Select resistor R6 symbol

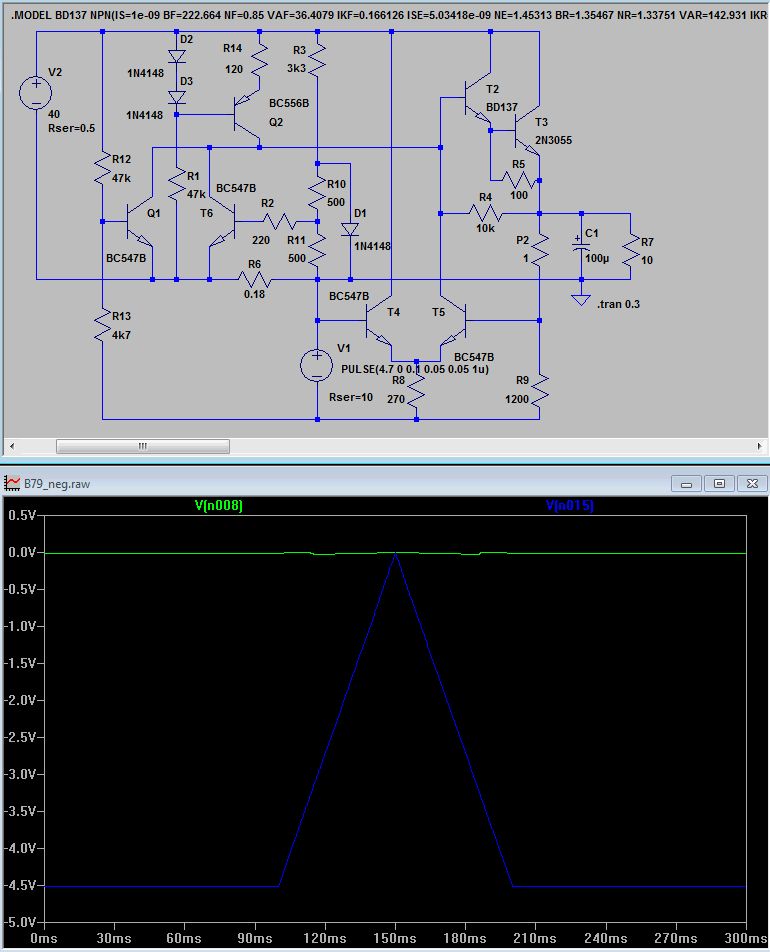(254, 279)
